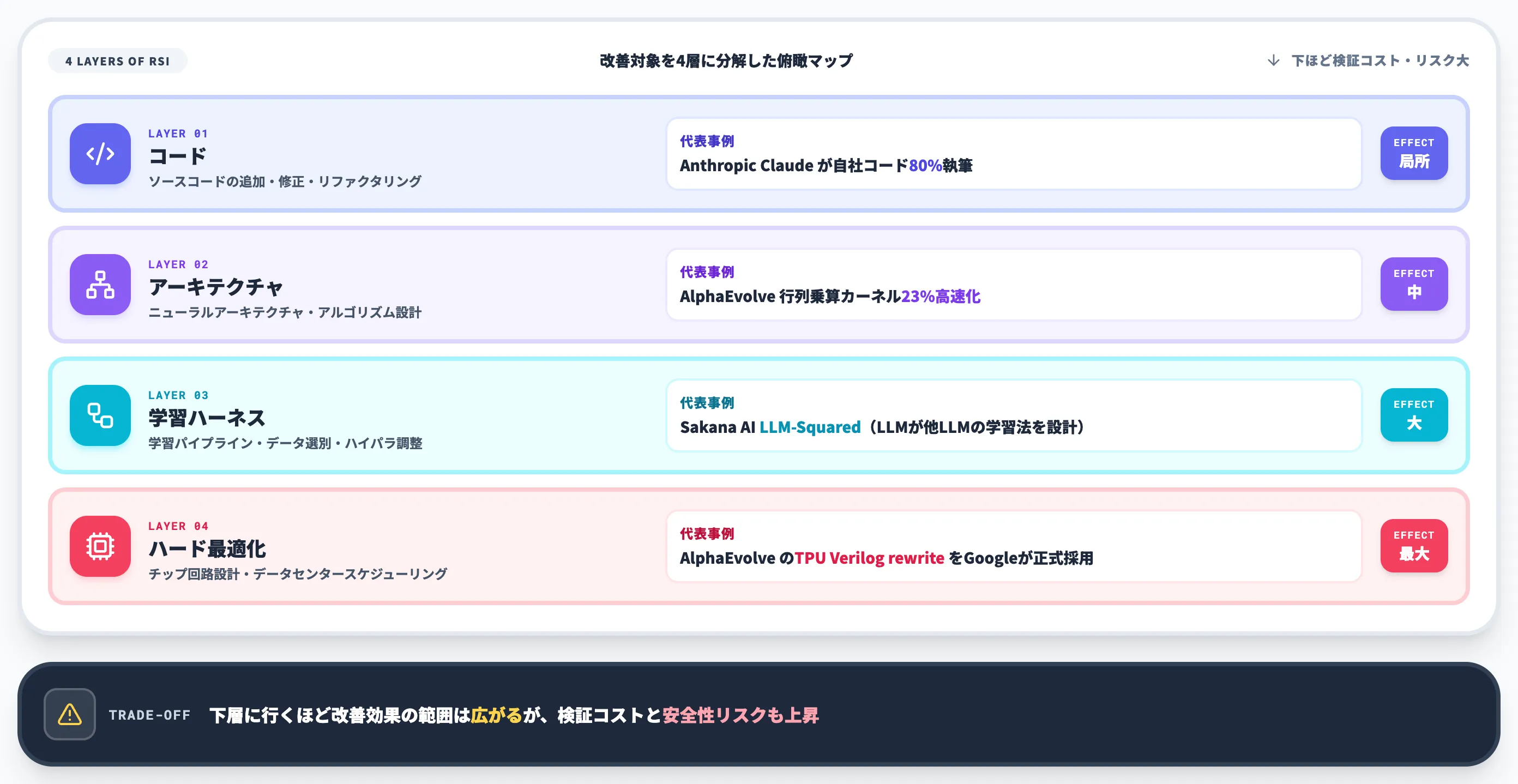Click the ハード最適化 heading
This screenshot has height=784, width=1518.
[207, 548]
